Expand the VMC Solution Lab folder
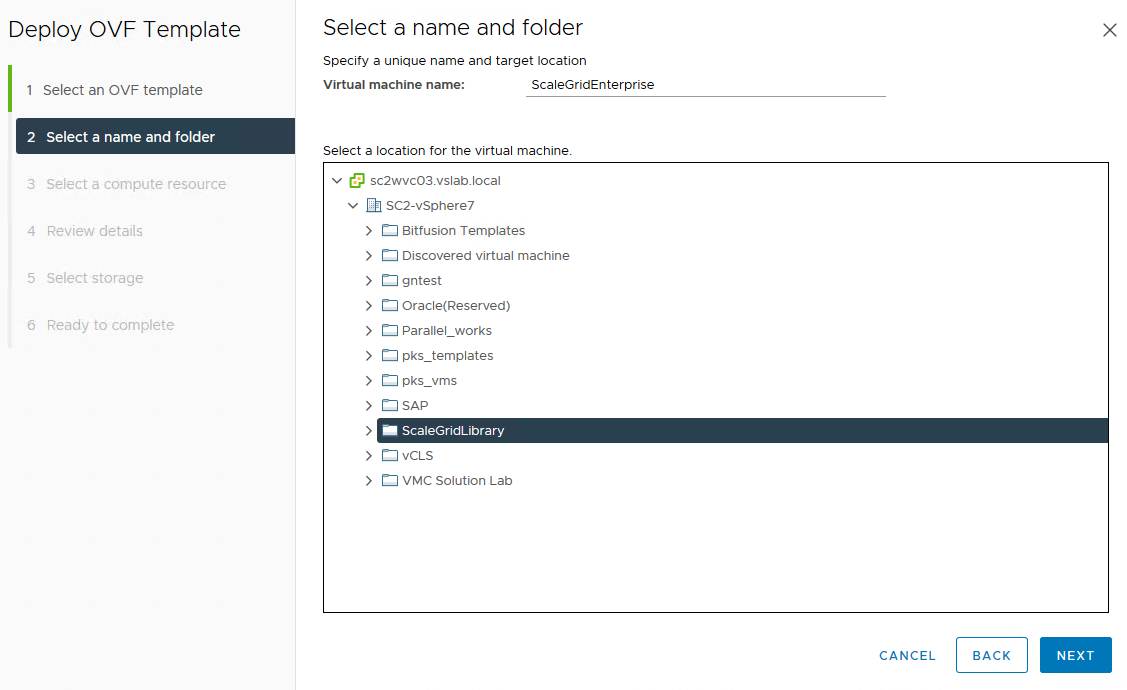 tap(369, 480)
